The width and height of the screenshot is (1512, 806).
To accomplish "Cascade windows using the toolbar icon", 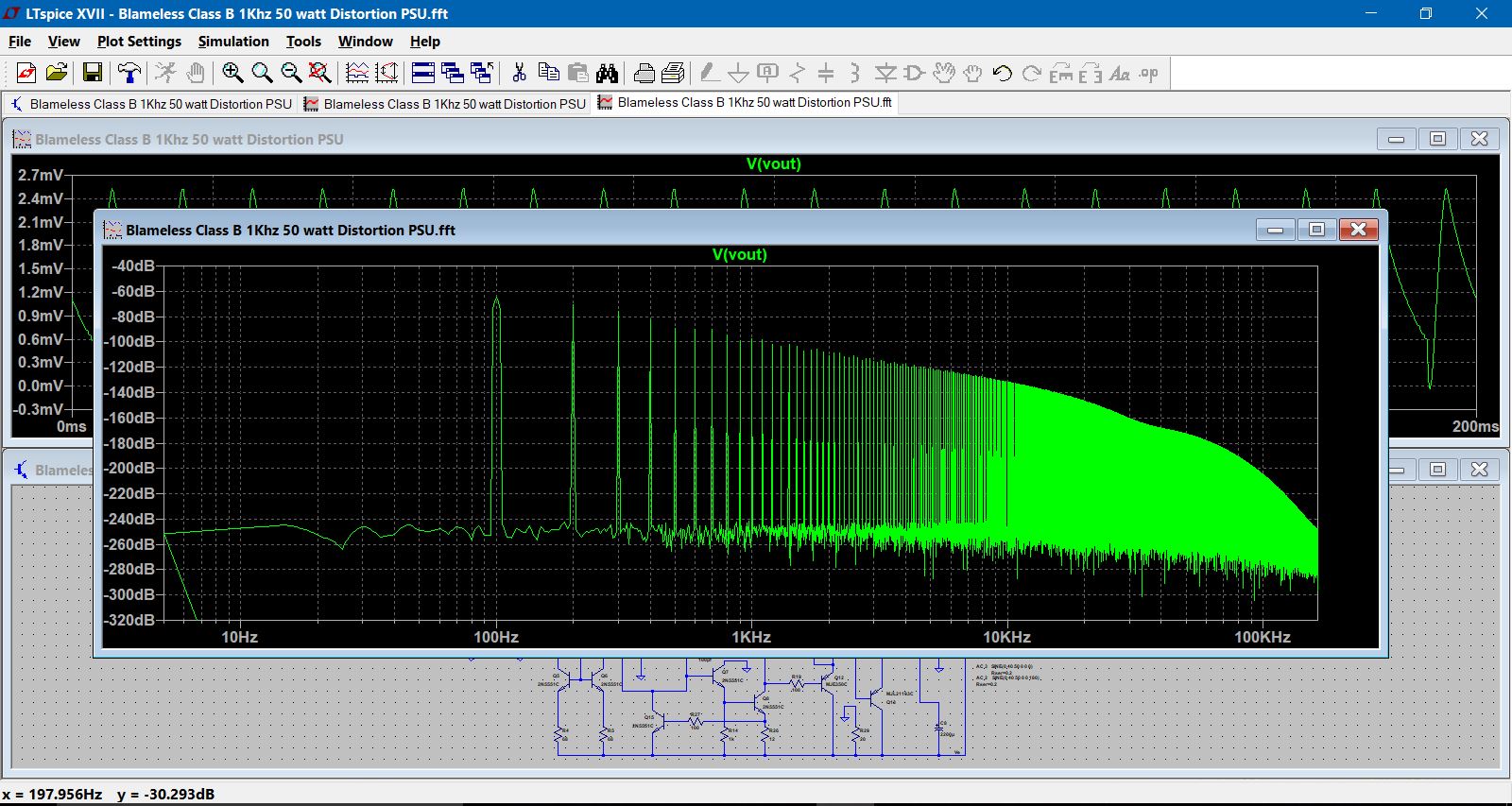I will point(482,73).
